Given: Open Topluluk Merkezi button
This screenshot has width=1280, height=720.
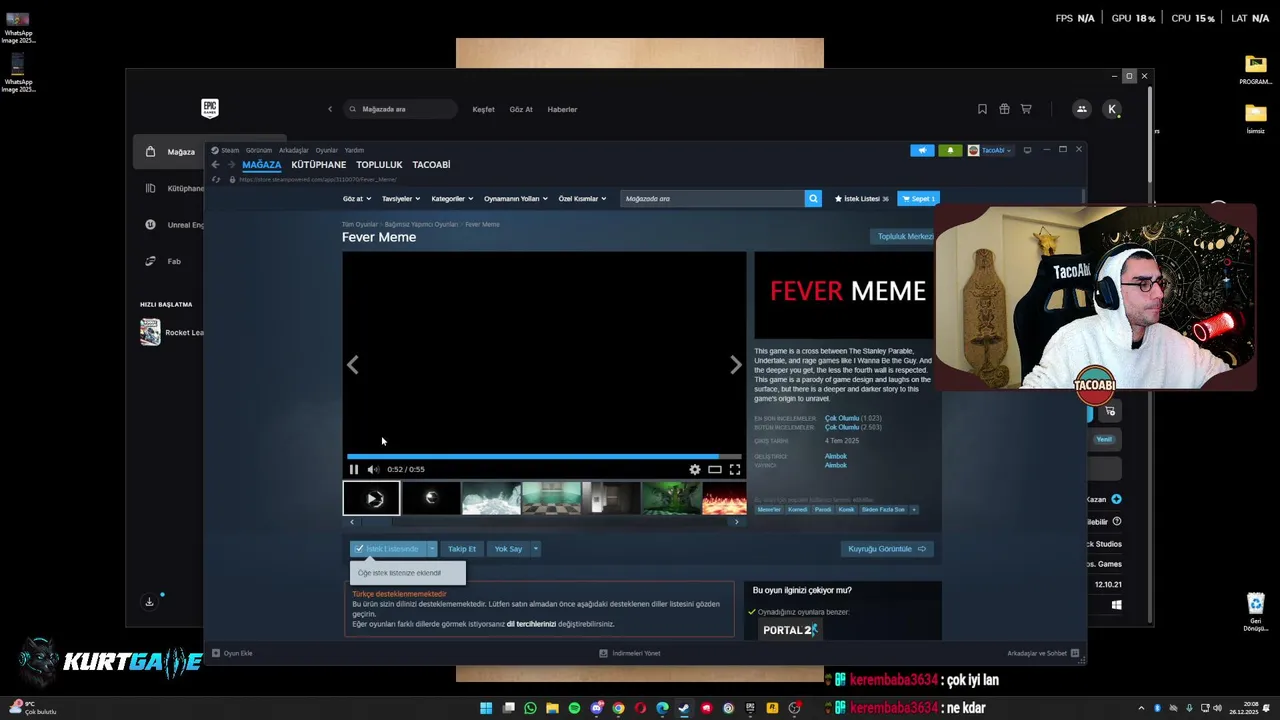Looking at the screenshot, I should pos(905,236).
